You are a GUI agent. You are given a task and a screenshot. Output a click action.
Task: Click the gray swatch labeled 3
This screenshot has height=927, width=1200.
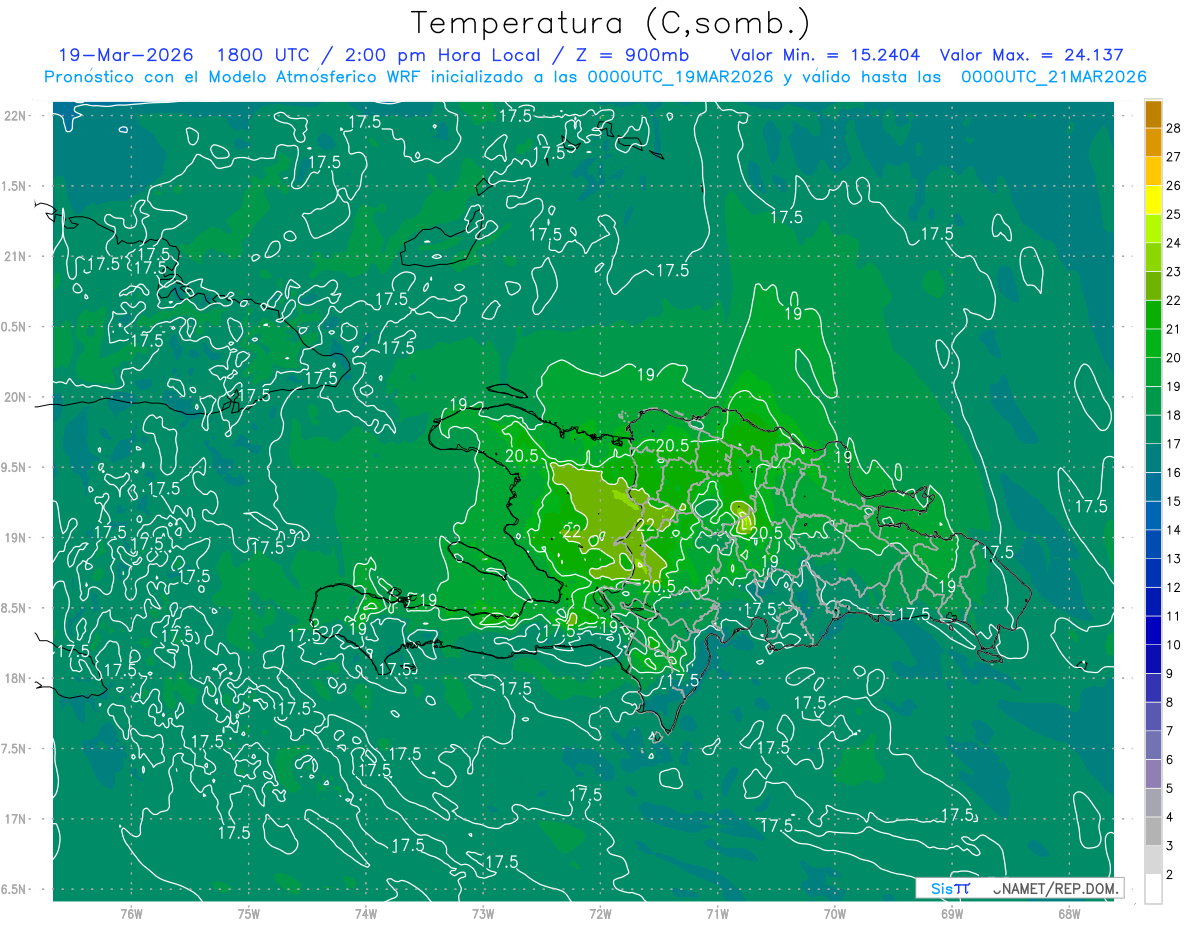point(1153,832)
